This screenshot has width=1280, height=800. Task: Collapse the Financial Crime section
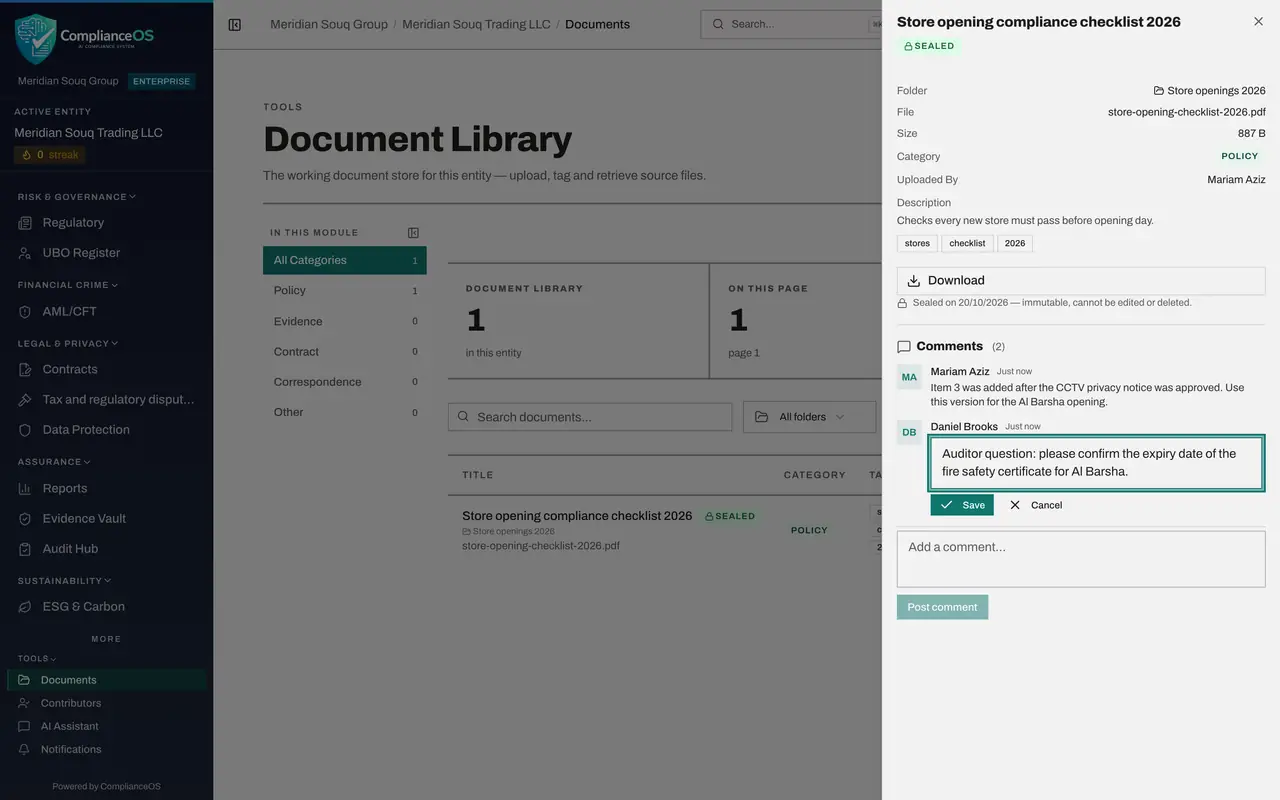(x=68, y=285)
